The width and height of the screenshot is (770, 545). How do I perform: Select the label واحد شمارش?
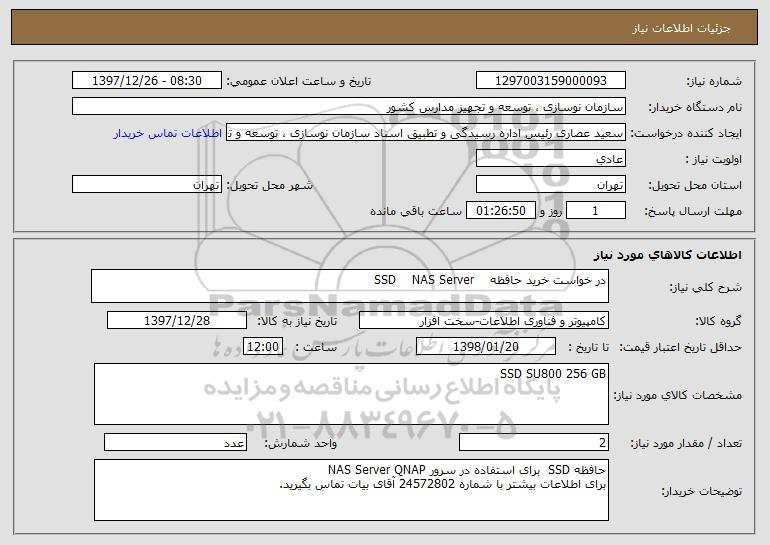[301, 443]
